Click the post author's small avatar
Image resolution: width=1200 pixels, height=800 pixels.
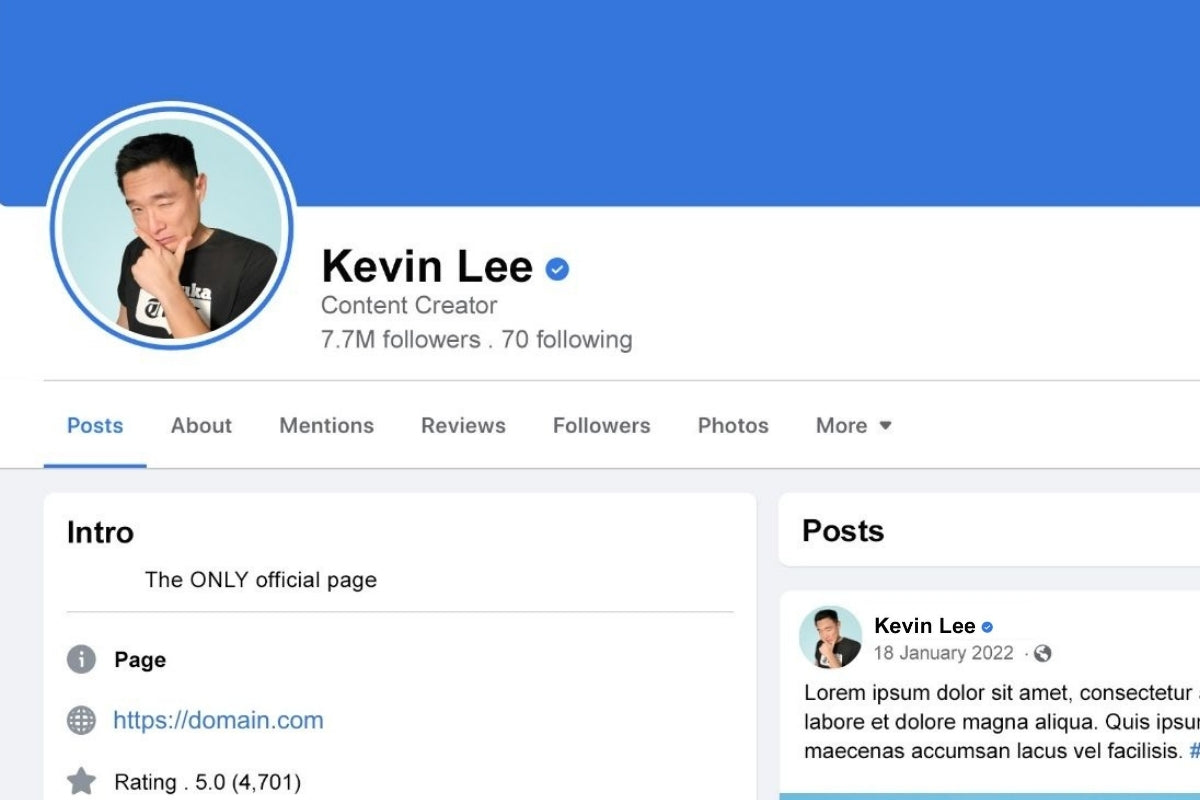830,637
